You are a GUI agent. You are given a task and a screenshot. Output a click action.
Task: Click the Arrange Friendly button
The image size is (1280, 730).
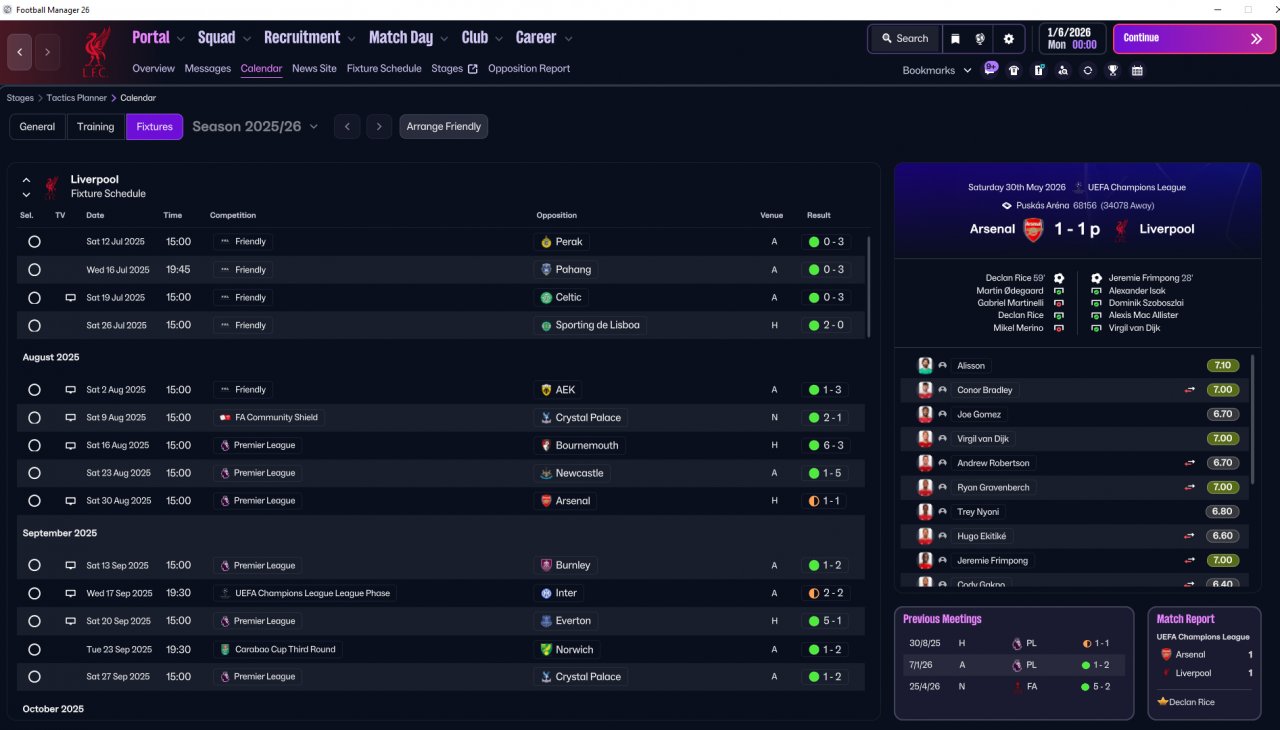click(x=444, y=127)
